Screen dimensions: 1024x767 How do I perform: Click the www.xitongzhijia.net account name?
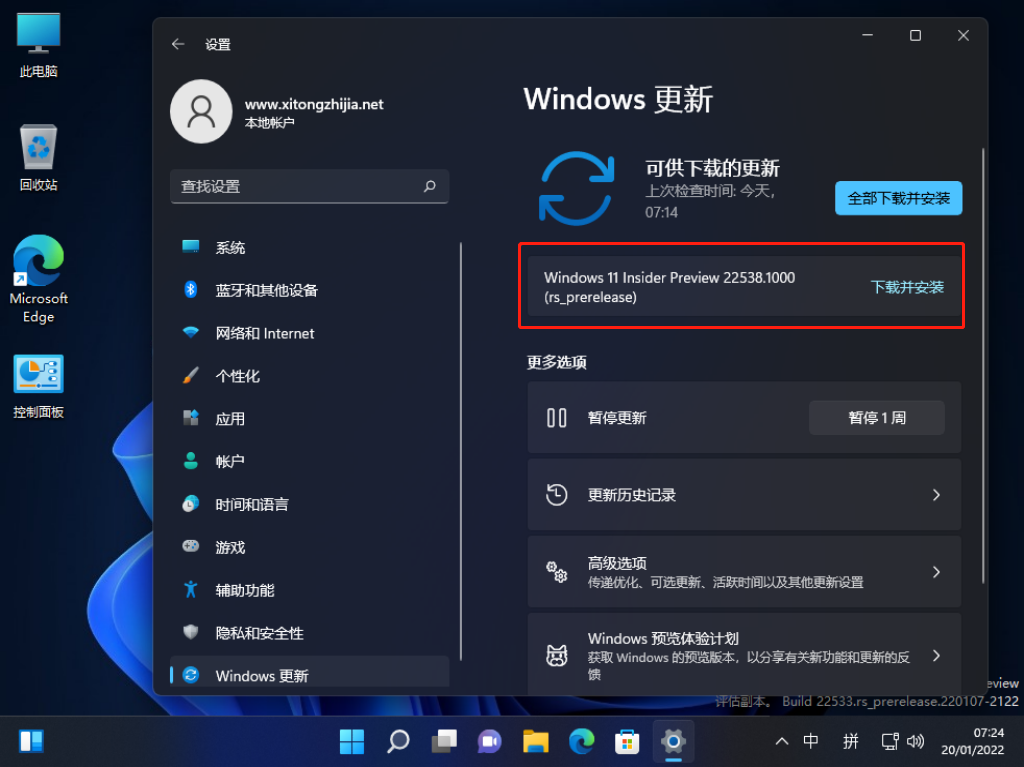tap(314, 104)
